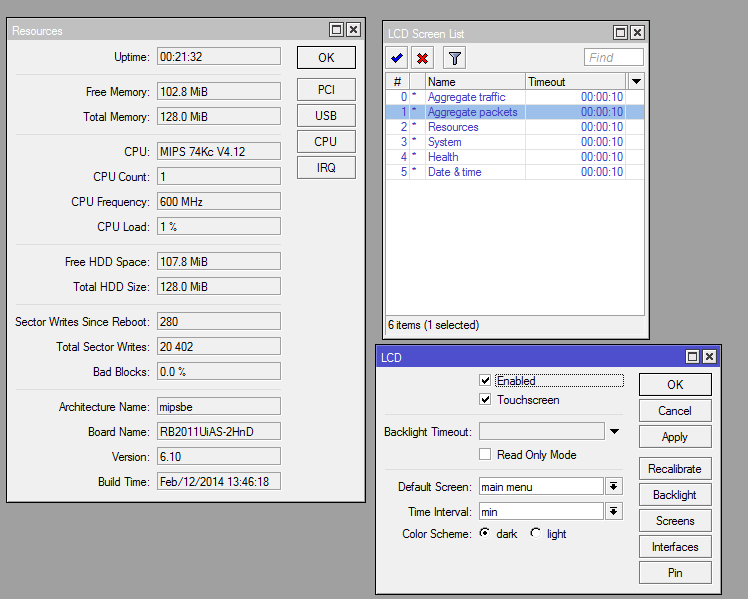Click the red X disable icon
This screenshot has width=748, height=599.
423,58
